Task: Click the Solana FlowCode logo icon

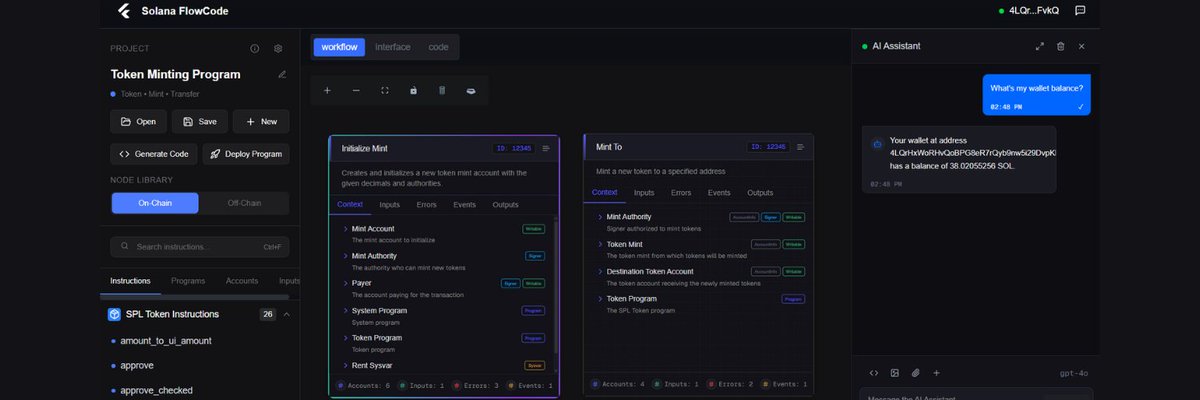Action: click(x=124, y=11)
